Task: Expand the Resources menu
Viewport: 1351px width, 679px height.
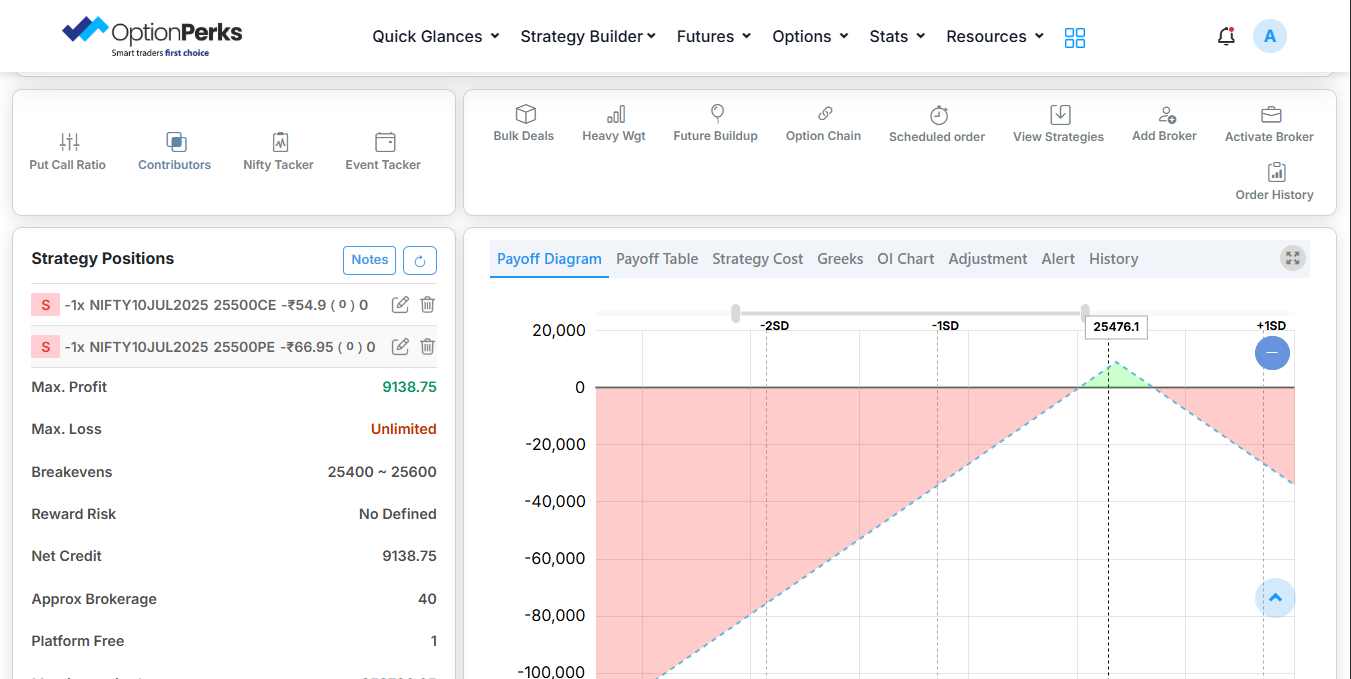Action: point(995,36)
